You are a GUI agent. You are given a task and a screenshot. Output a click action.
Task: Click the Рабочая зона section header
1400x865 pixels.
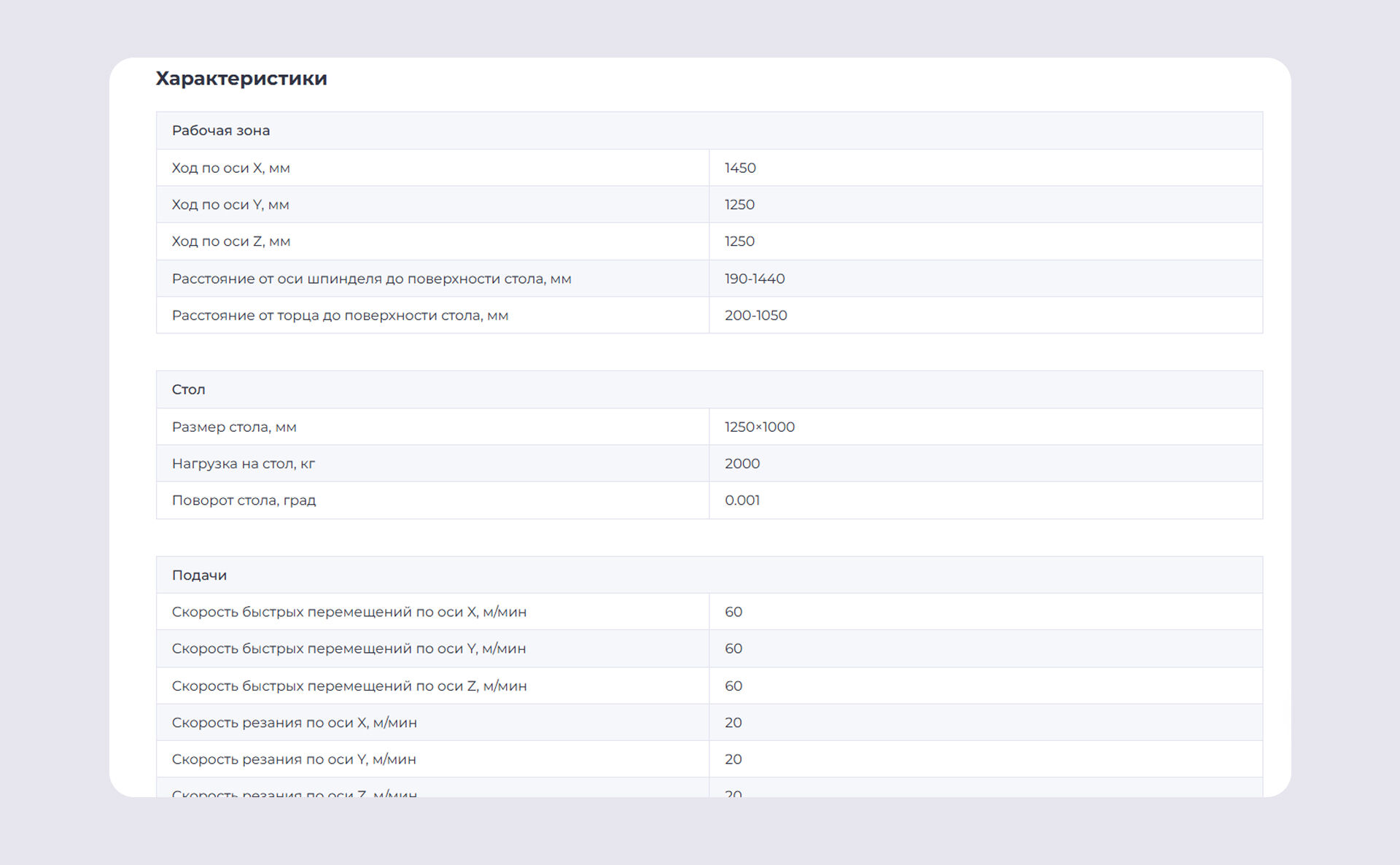coord(221,131)
